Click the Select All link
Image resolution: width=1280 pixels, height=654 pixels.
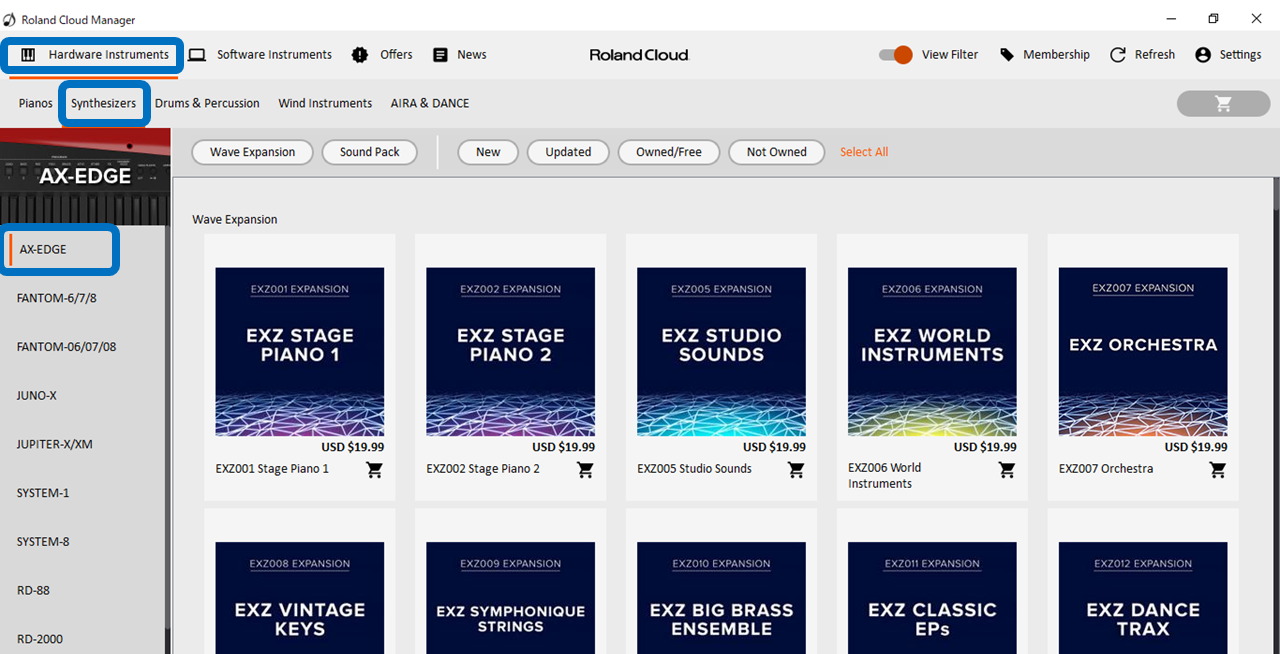click(x=864, y=152)
